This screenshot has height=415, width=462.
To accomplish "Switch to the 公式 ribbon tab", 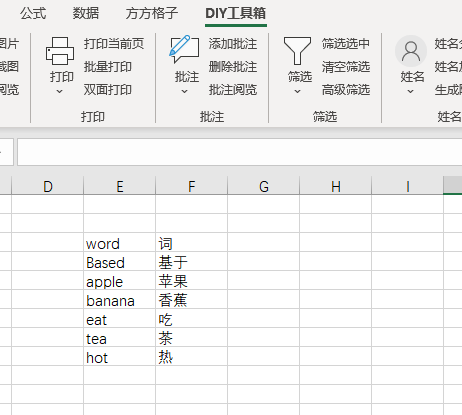I will coord(33,14).
